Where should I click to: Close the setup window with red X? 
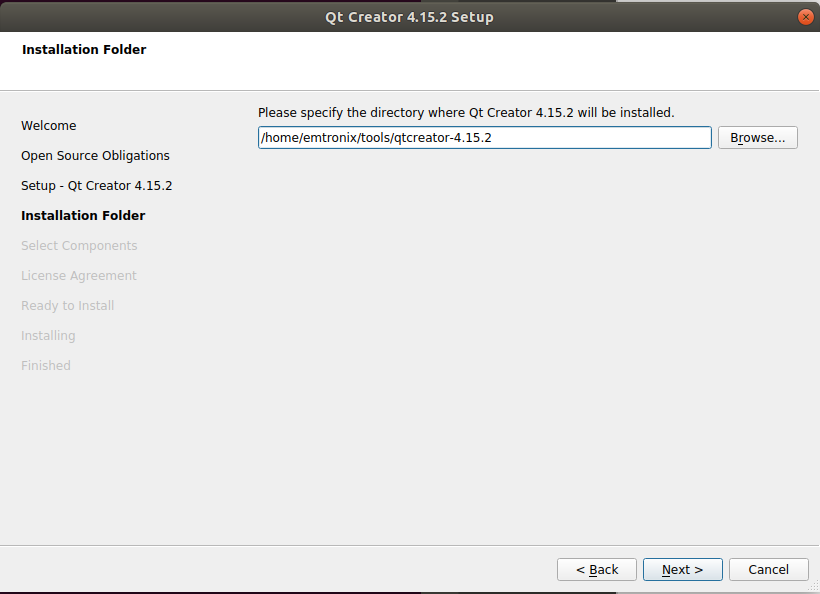pyautogui.click(x=805, y=17)
